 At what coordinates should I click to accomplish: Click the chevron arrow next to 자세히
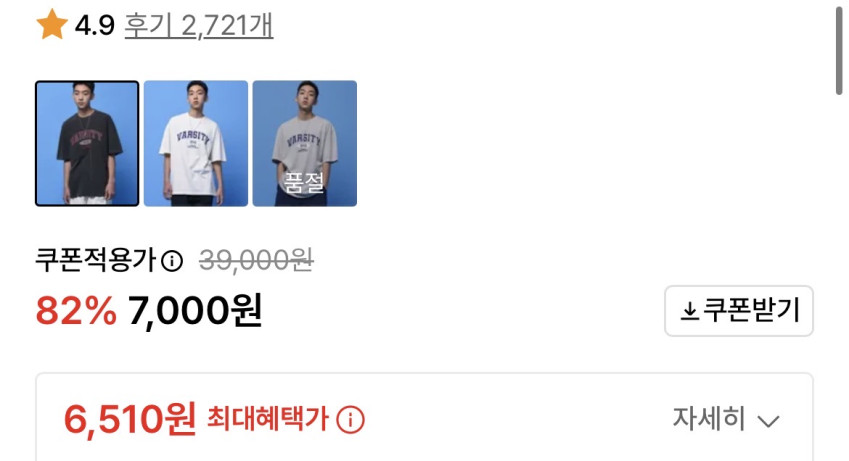tap(768, 421)
